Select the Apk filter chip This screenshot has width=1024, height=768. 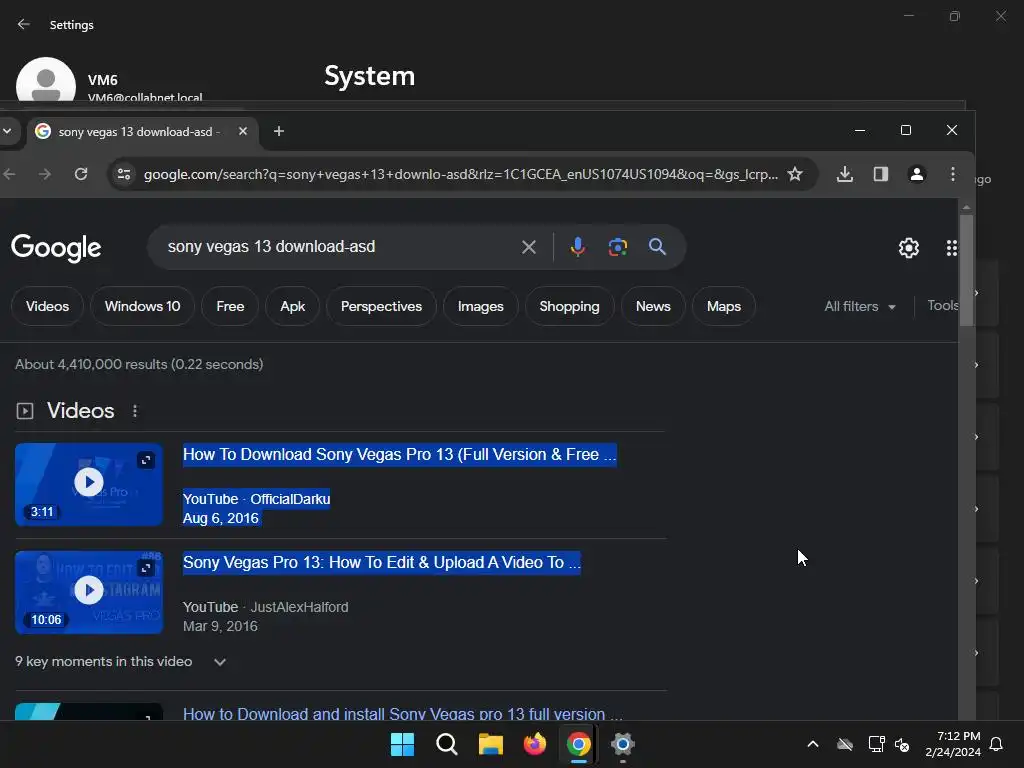(293, 306)
